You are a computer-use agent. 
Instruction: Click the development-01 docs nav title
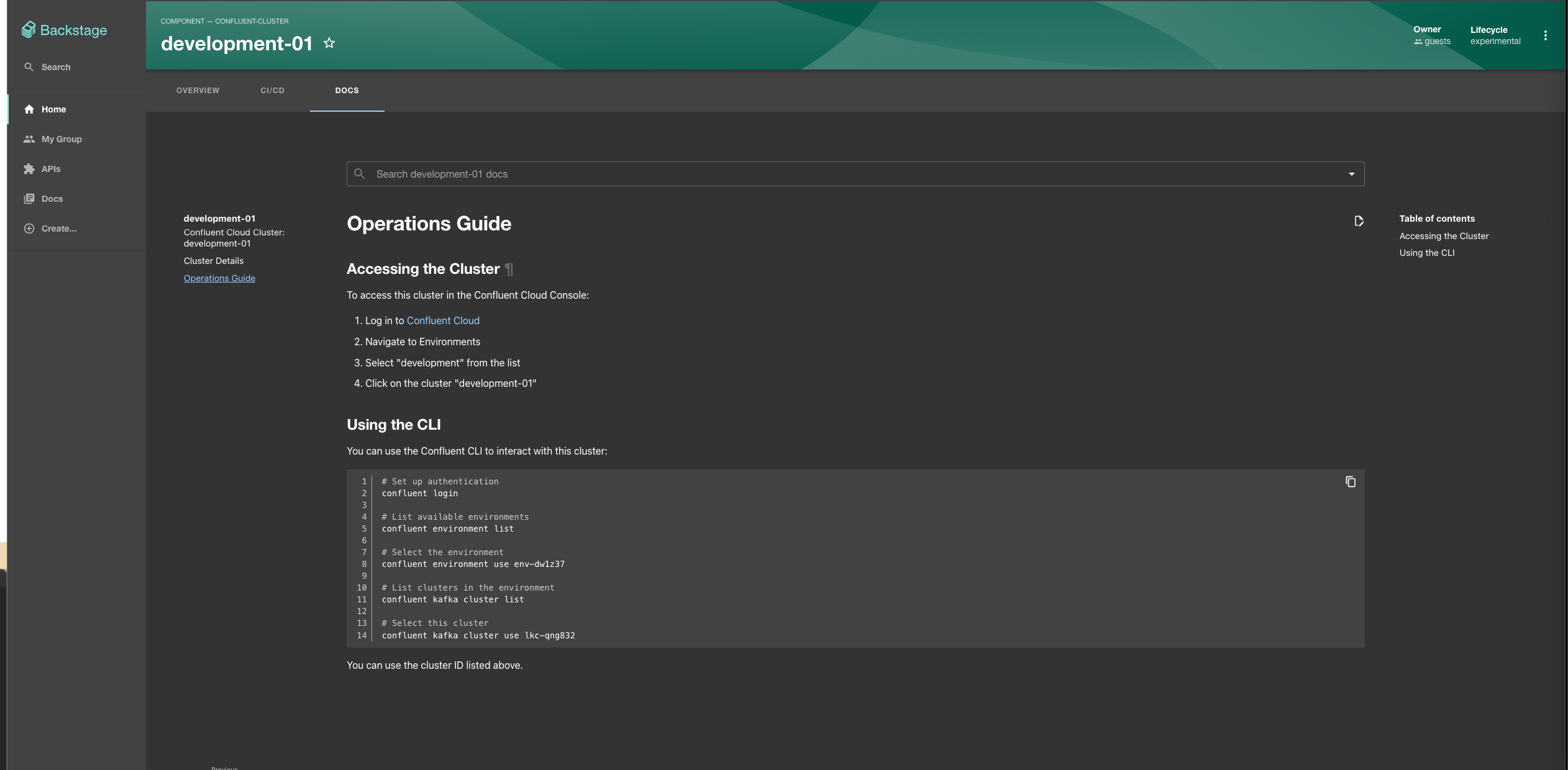[x=219, y=219]
